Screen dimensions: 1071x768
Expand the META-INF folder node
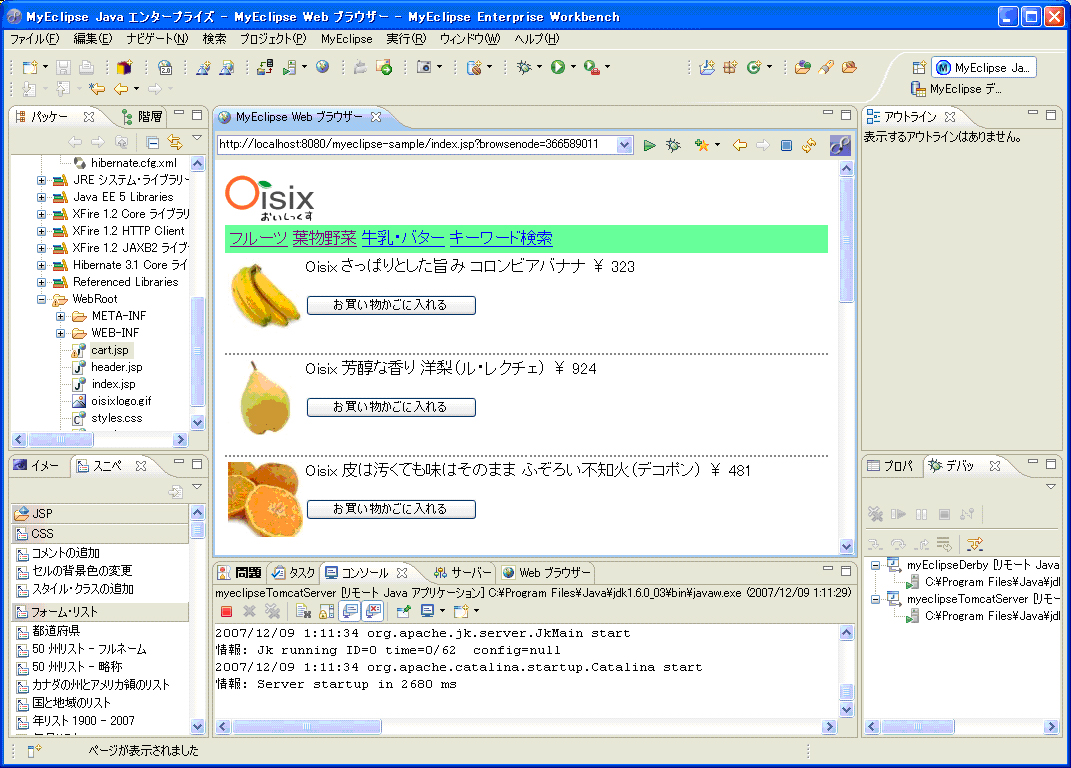[60, 316]
